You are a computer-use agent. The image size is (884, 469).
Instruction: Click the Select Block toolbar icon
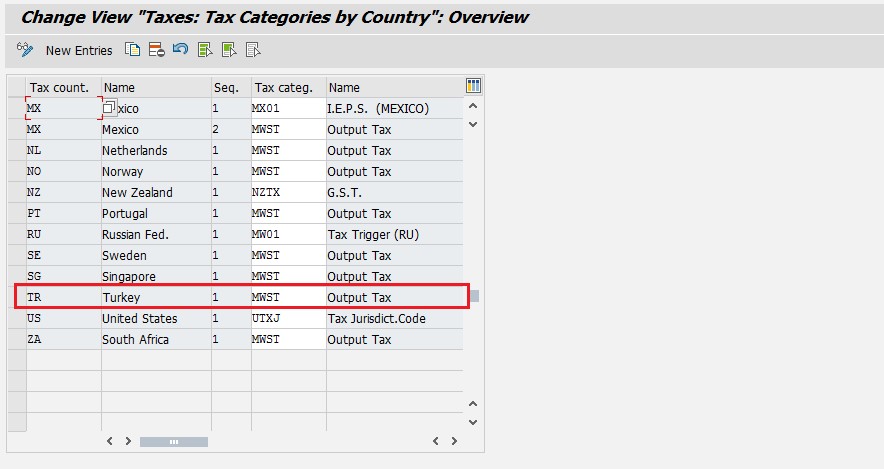pyautogui.click(x=229, y=49)
